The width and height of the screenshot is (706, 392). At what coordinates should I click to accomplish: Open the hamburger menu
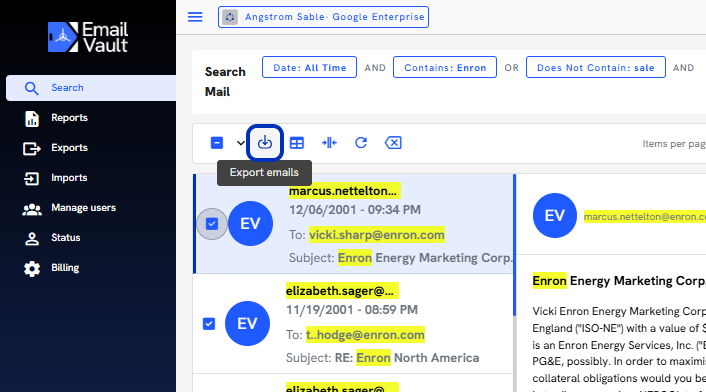(195, 17)
